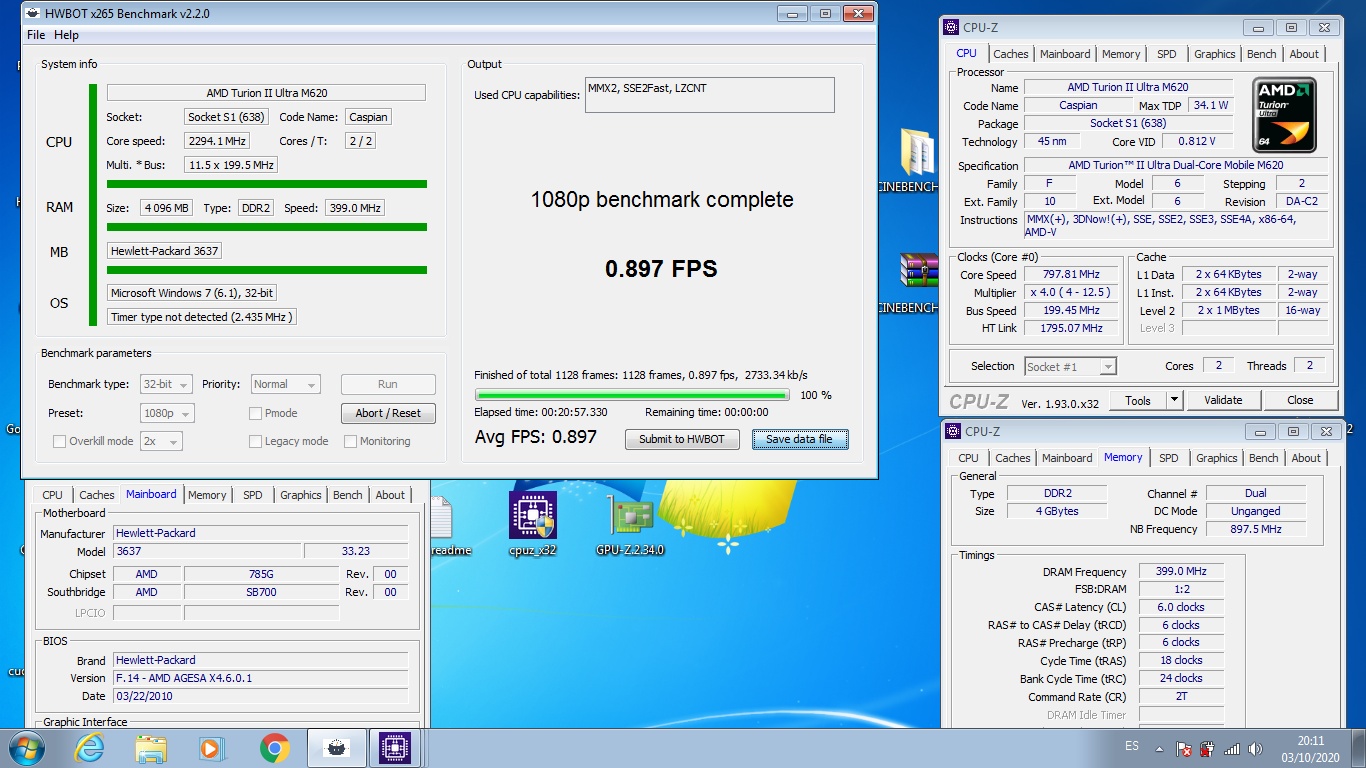The width and height of the screenshot is (1366, 768).
Task: Select the cpuz_x32 desktop icon
Action: [x=532, y=516]
